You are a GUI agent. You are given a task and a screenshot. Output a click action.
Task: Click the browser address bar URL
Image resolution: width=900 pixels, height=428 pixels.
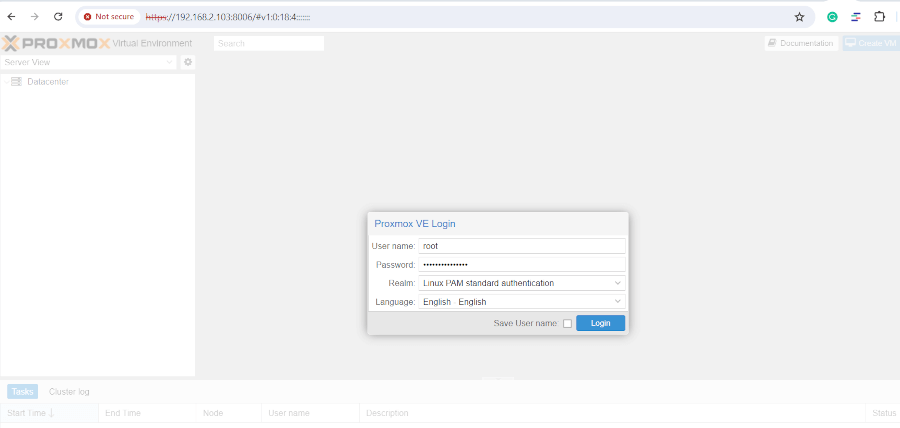point(228,17)
